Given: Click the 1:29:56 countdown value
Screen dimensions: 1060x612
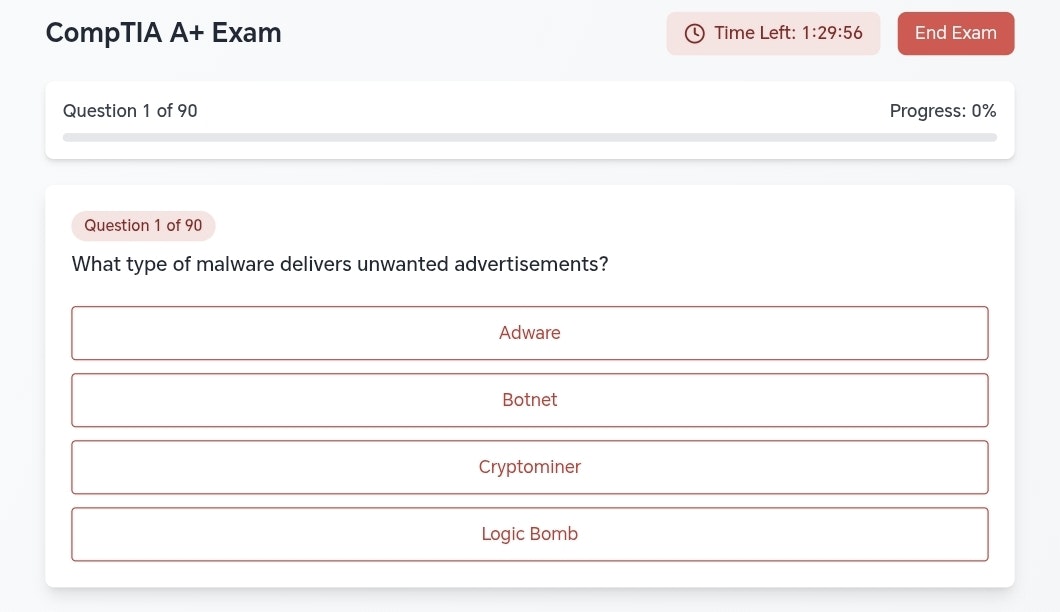Looking at the screenshot, I should coord(832,33).
